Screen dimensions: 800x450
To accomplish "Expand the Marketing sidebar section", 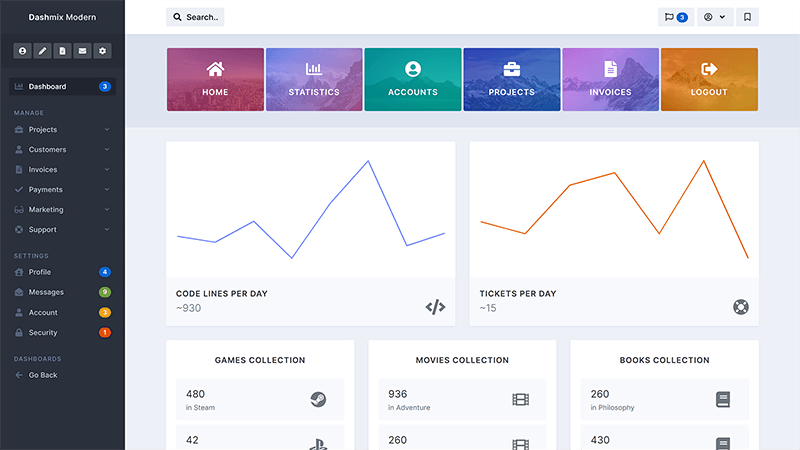I will pos(62,210).
